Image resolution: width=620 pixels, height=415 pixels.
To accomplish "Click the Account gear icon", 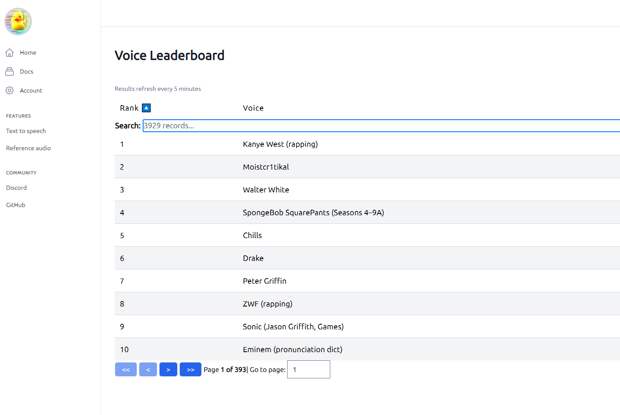I will pyautogui.click(x=9, y=91).
